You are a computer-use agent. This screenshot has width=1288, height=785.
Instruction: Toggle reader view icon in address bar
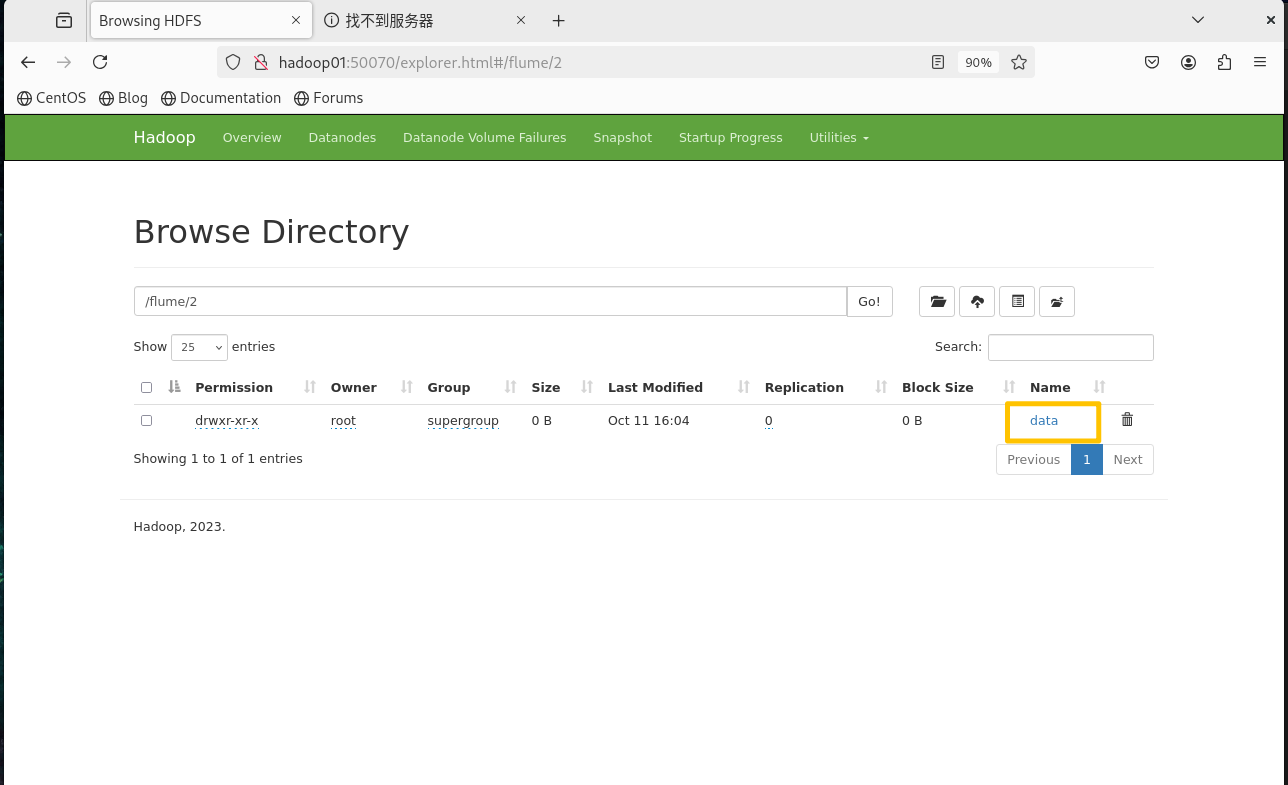coord(938,62)
